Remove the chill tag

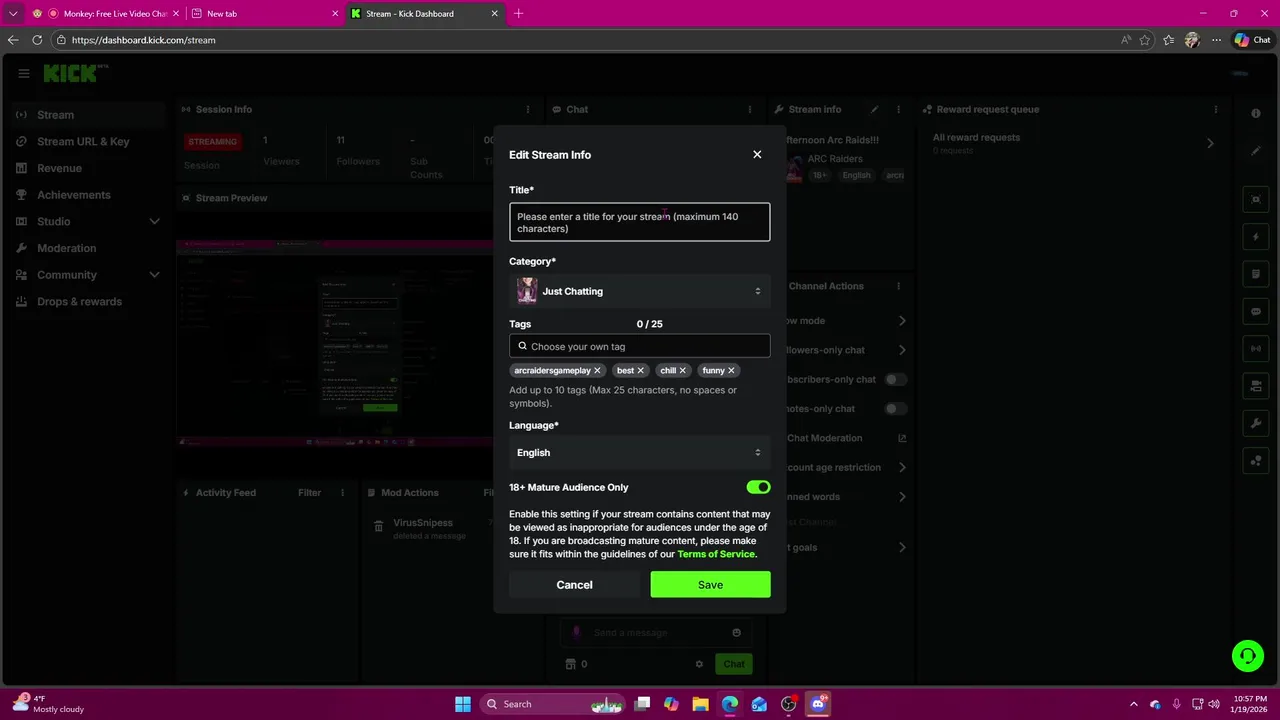coord(683,370)
